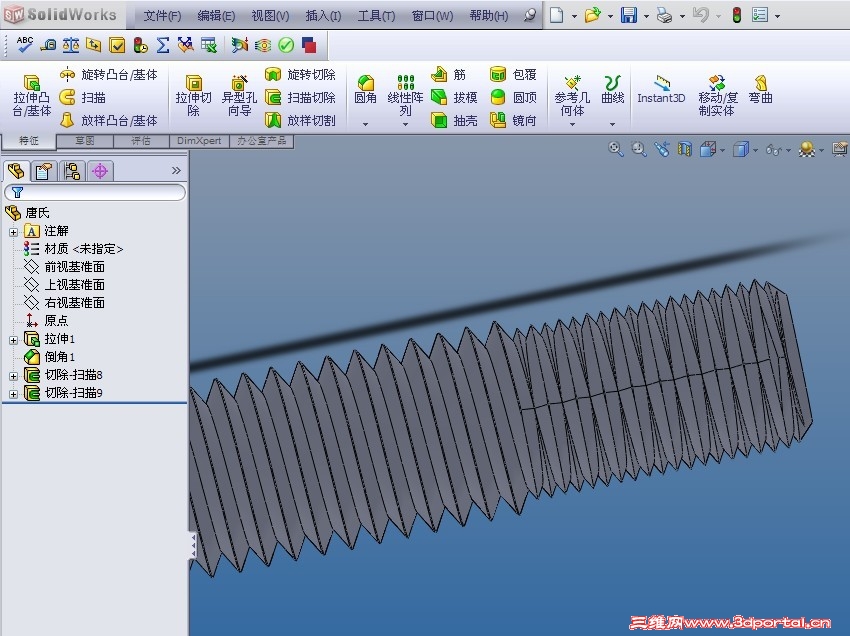Click the Fillet (圆角) tool

click(365, 89)
